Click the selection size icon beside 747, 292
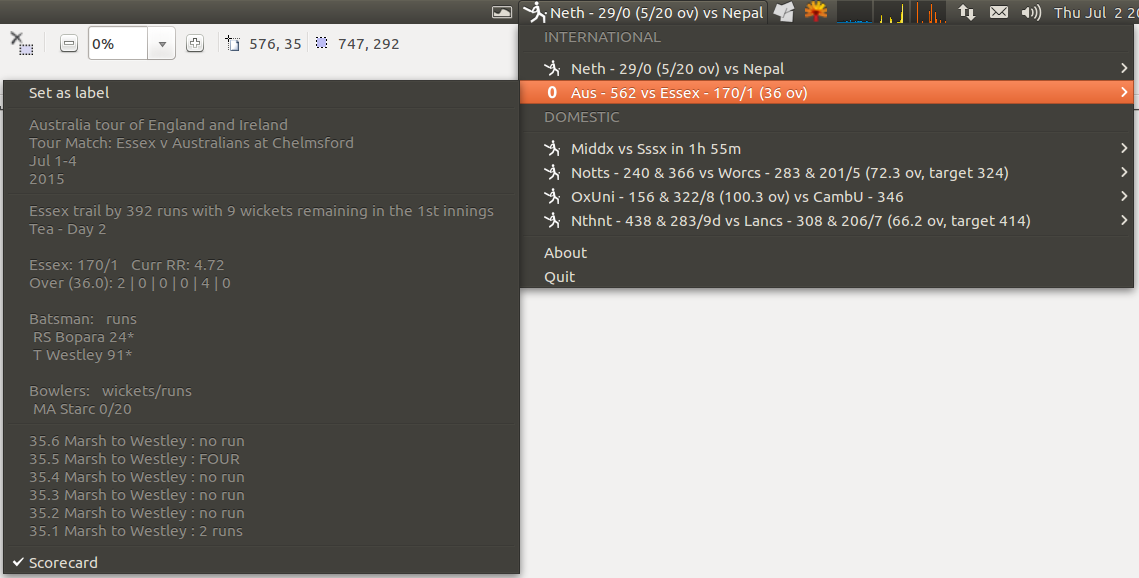 click(x=322, y=44)
